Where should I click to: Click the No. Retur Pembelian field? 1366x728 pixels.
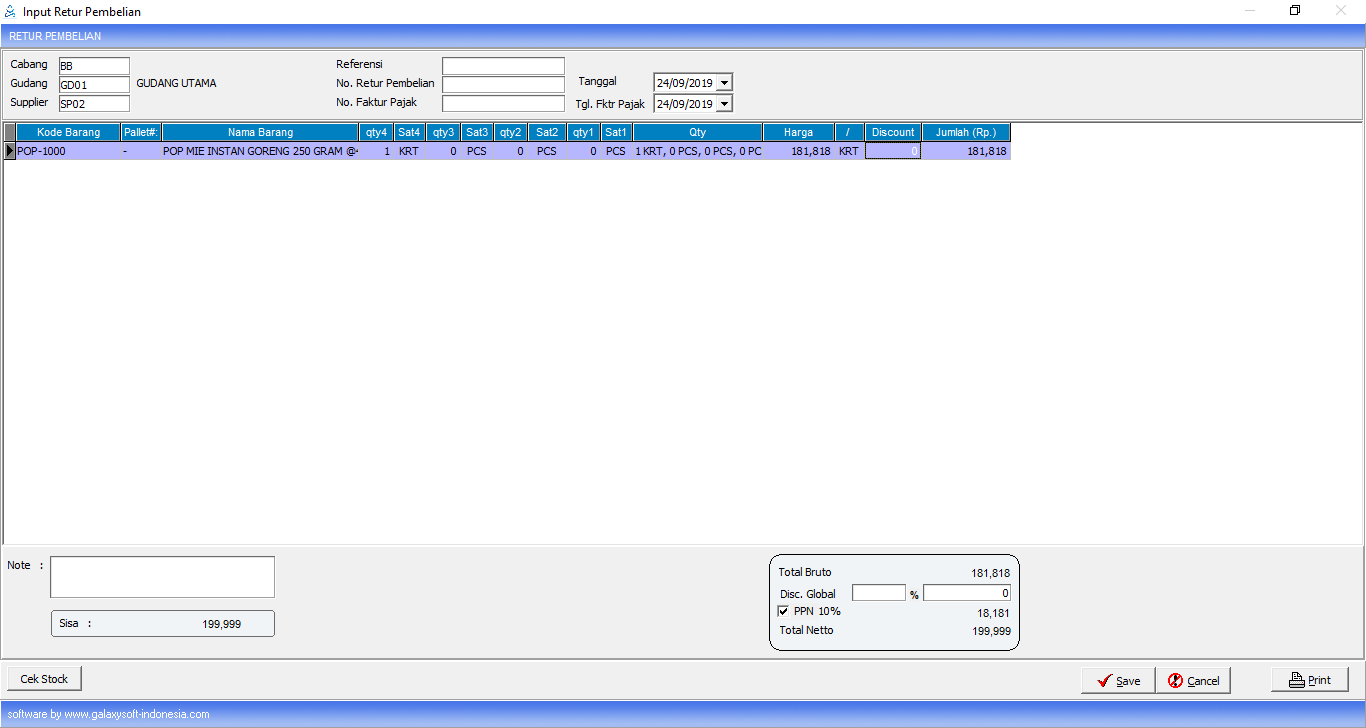tap(503, 85)
